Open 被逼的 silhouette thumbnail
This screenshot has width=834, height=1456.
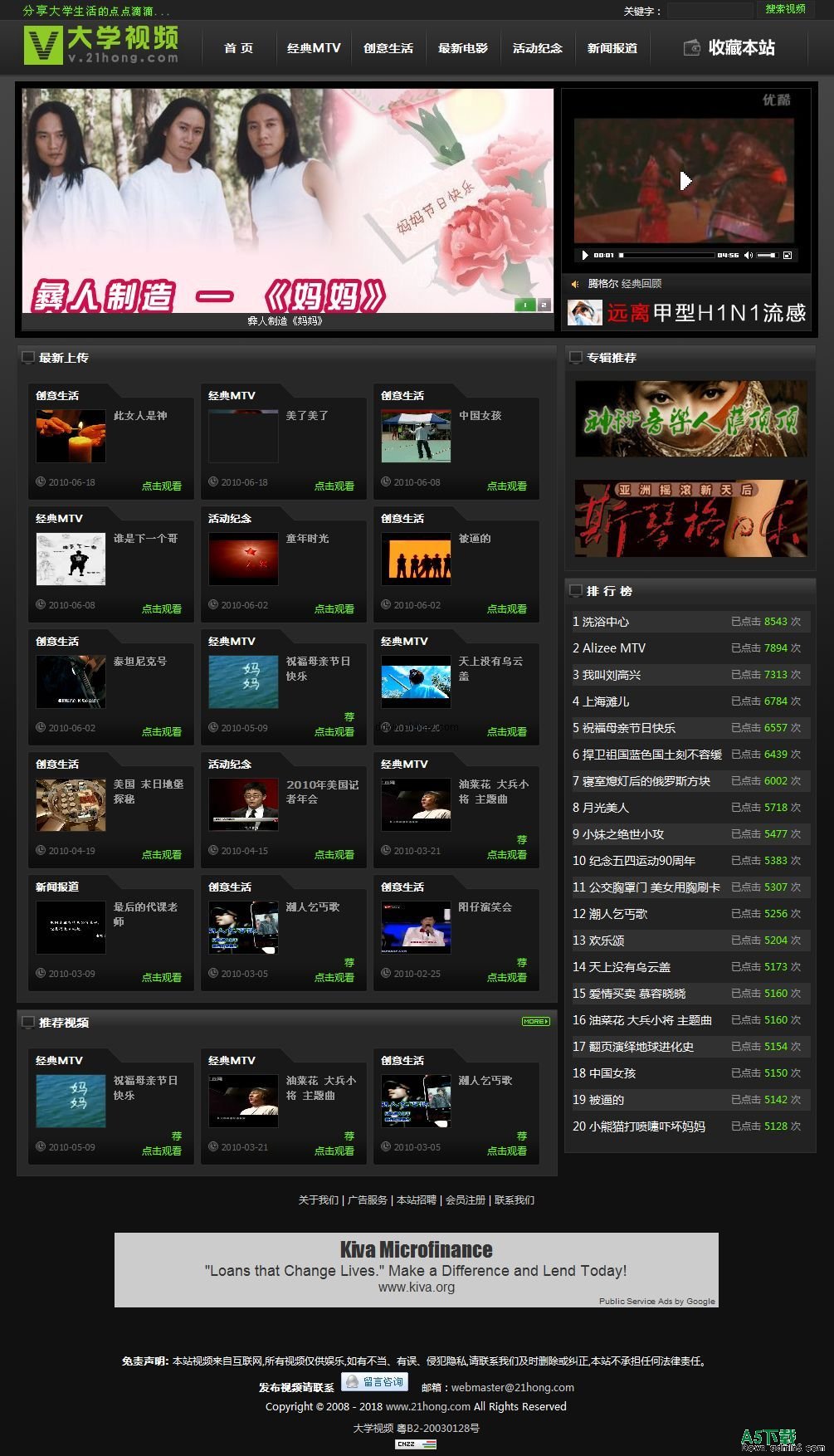(416, 559)
